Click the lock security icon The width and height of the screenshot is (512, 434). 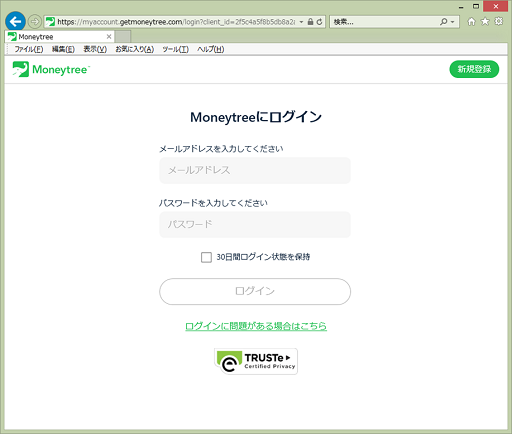pos(310,22)
